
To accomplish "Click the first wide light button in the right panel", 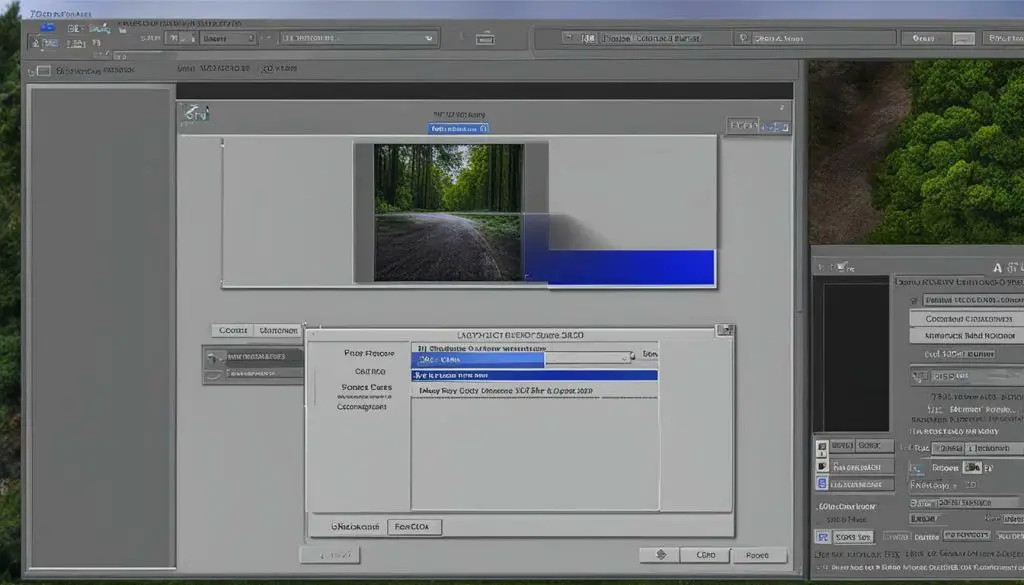I will click(967, 319).
